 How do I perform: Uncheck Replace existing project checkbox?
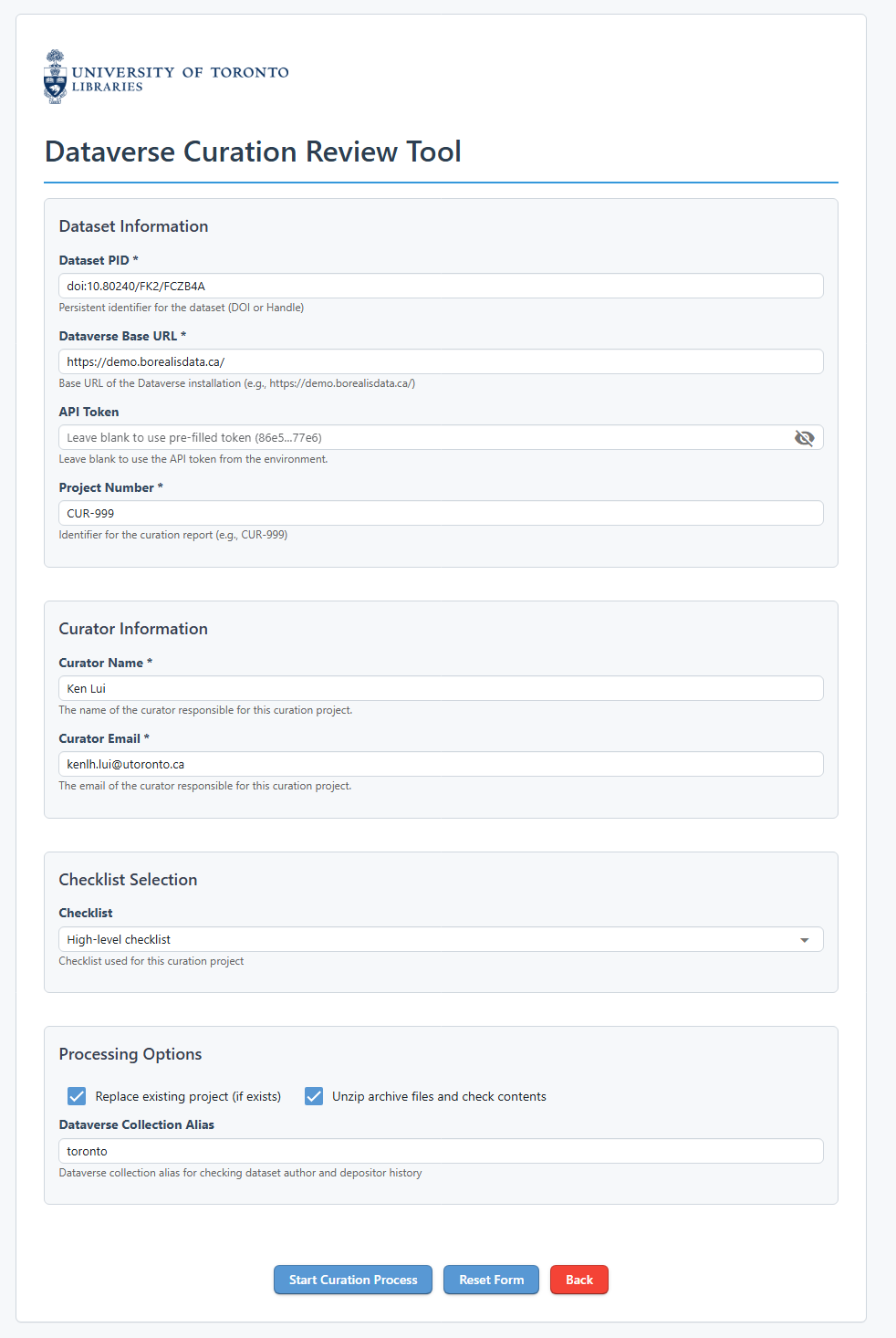78,1096
